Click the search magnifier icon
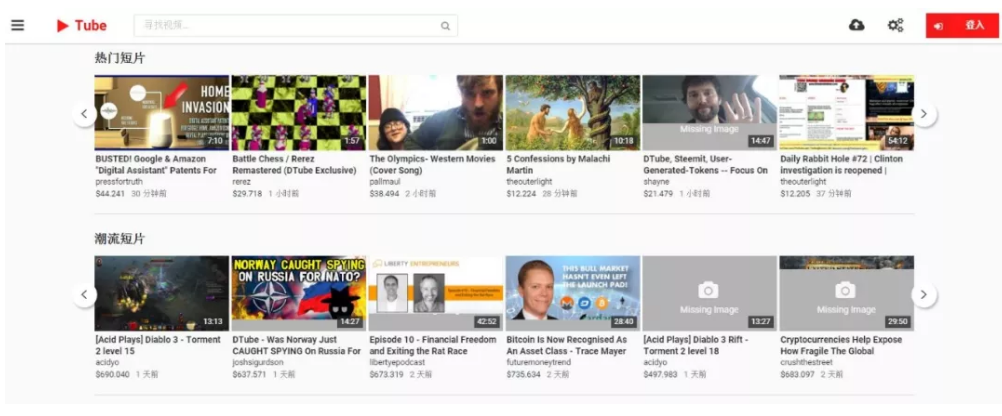Viewport: 1002px width, 416px height. click(445, 26)
